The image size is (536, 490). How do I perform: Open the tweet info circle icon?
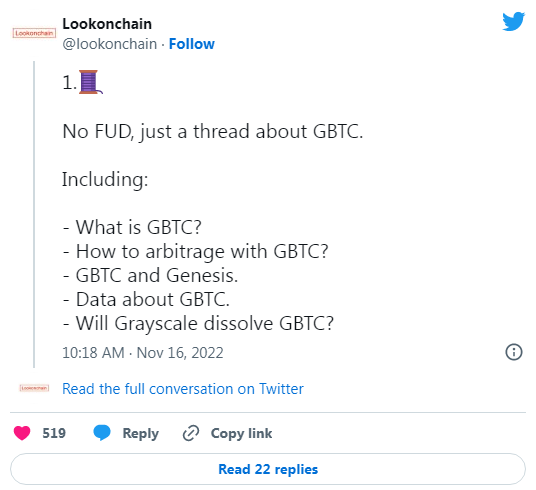[x=514, y=352]
